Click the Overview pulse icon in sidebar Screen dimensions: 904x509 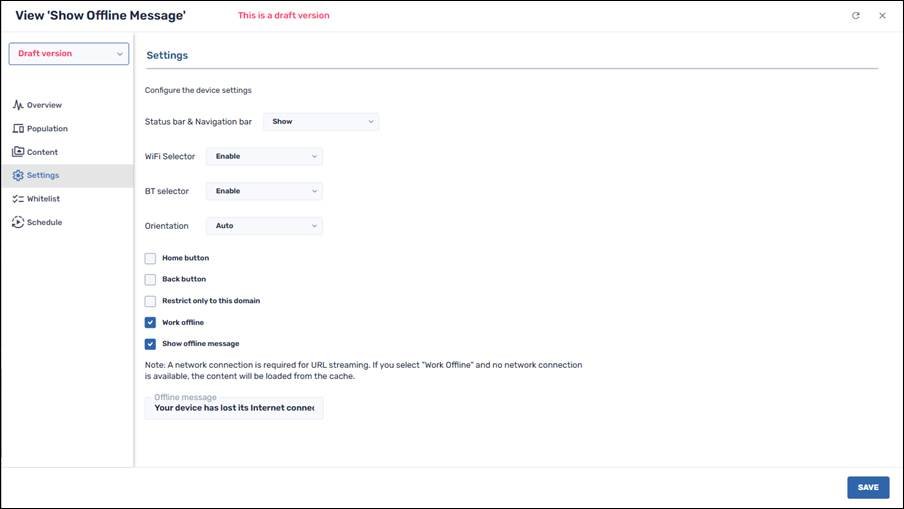pos(18,105)
